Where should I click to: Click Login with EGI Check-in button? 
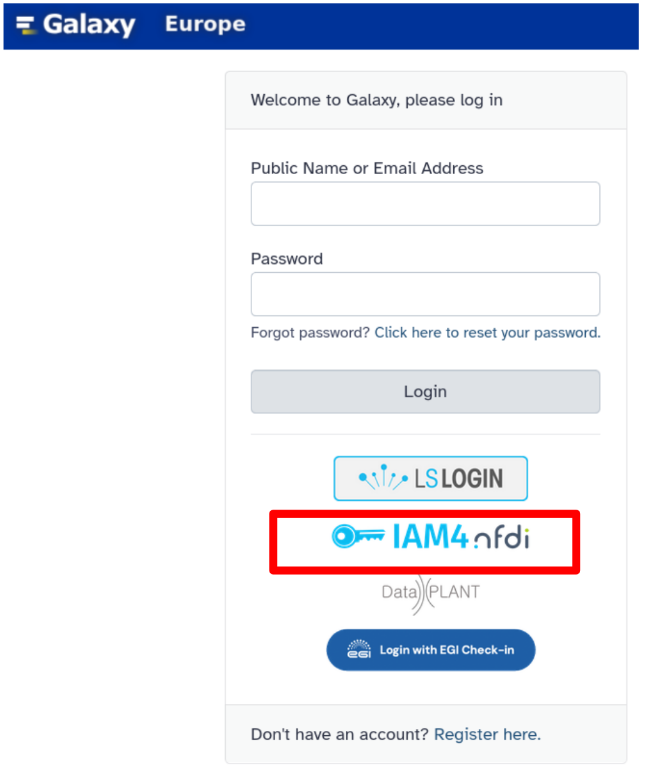pos(431,650)
